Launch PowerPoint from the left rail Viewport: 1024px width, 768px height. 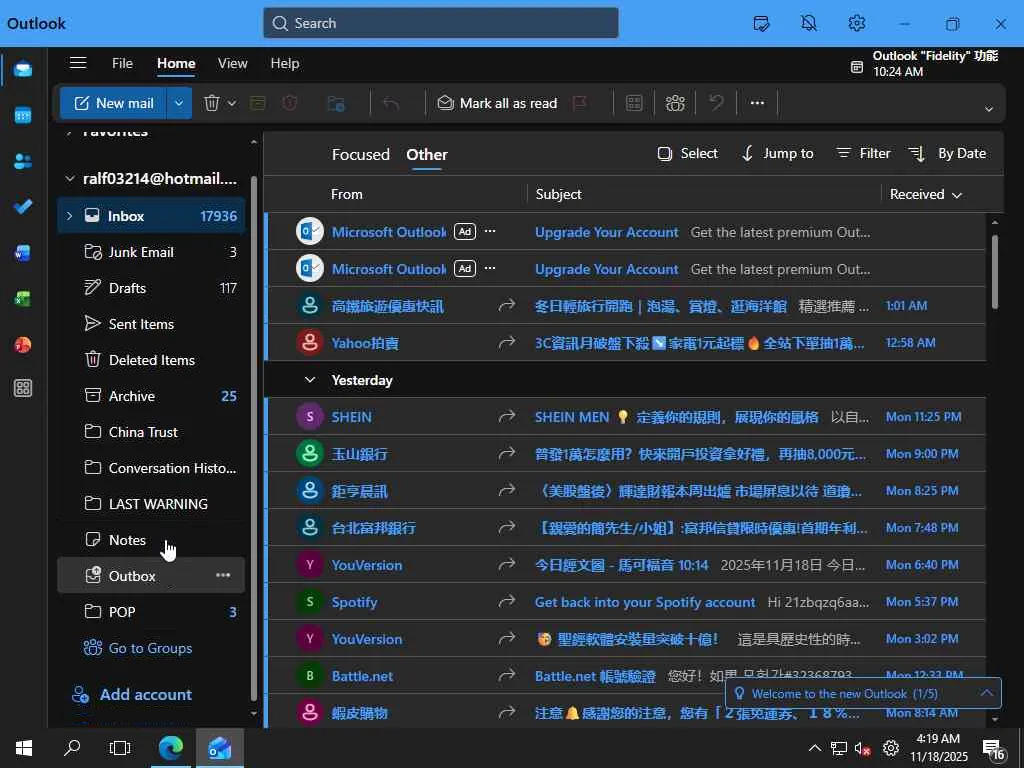(x=23, y=344)
